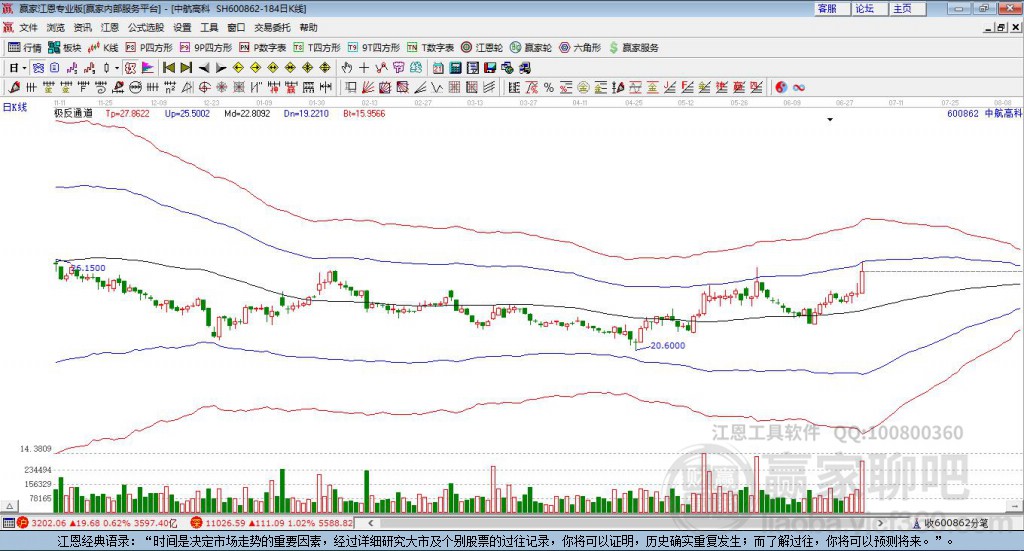Image resolution: width=1024 pixels, height=551 pixels.
Task: Open the 工具 menu
Action: point(209,27)
